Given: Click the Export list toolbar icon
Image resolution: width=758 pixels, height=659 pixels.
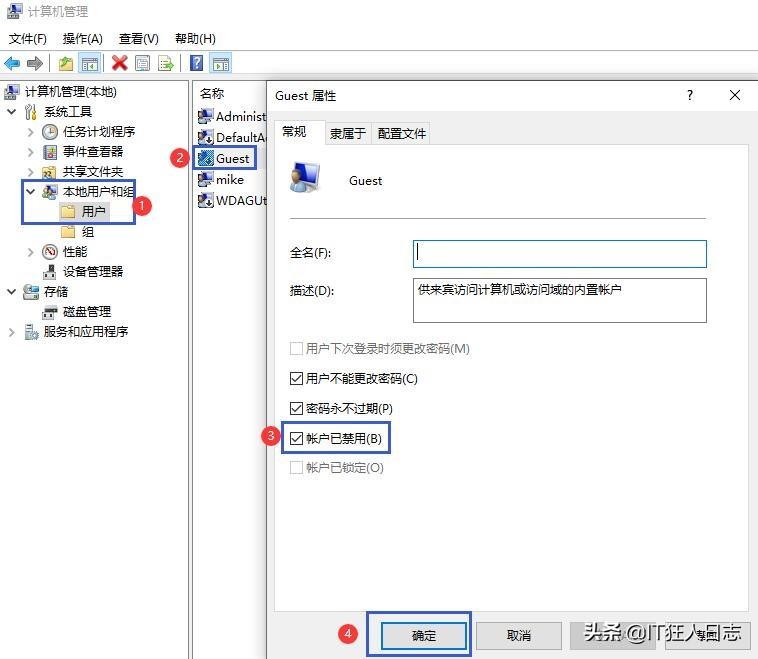Looking at the screenshot, I should pos(165,63).
